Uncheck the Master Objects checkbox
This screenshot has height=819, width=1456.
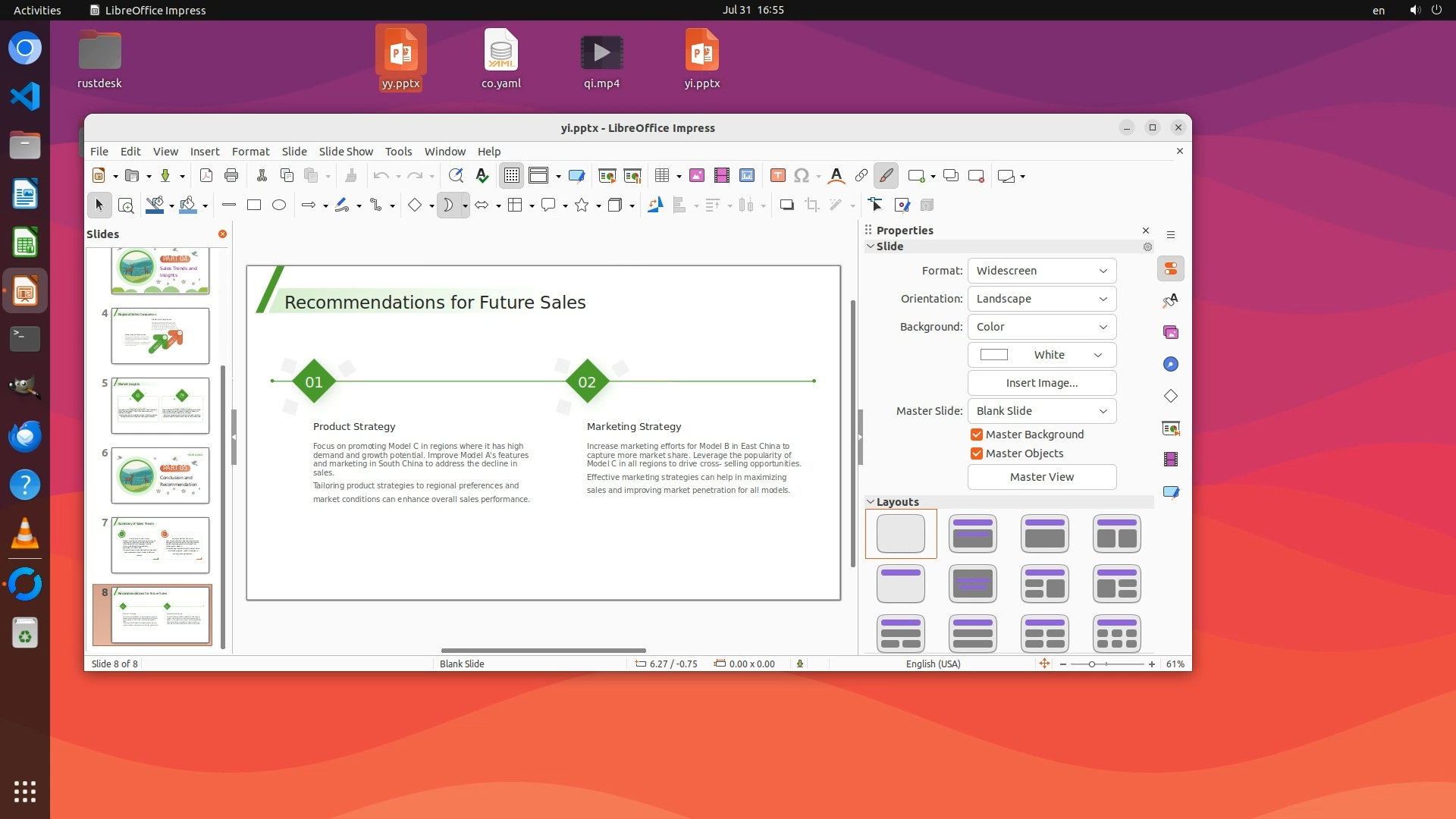(x=977, y=453)
